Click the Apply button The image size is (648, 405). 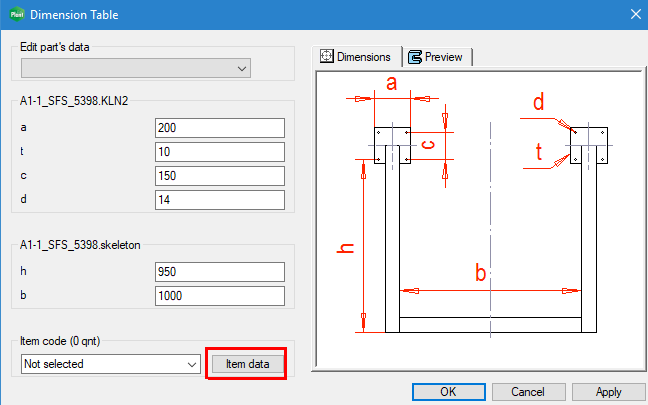point(608,392)
